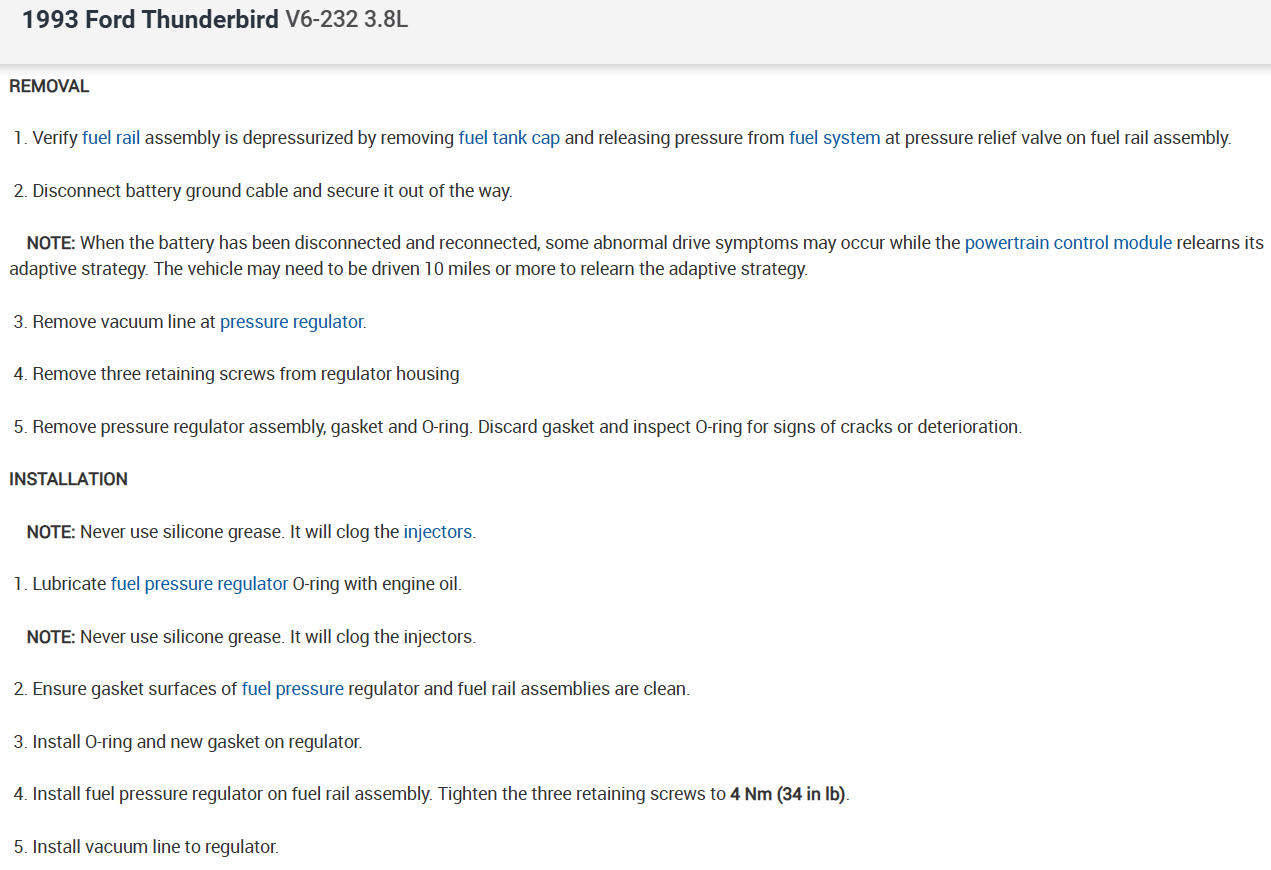Follow the "injectors" link in the installation note

(437, 532)
